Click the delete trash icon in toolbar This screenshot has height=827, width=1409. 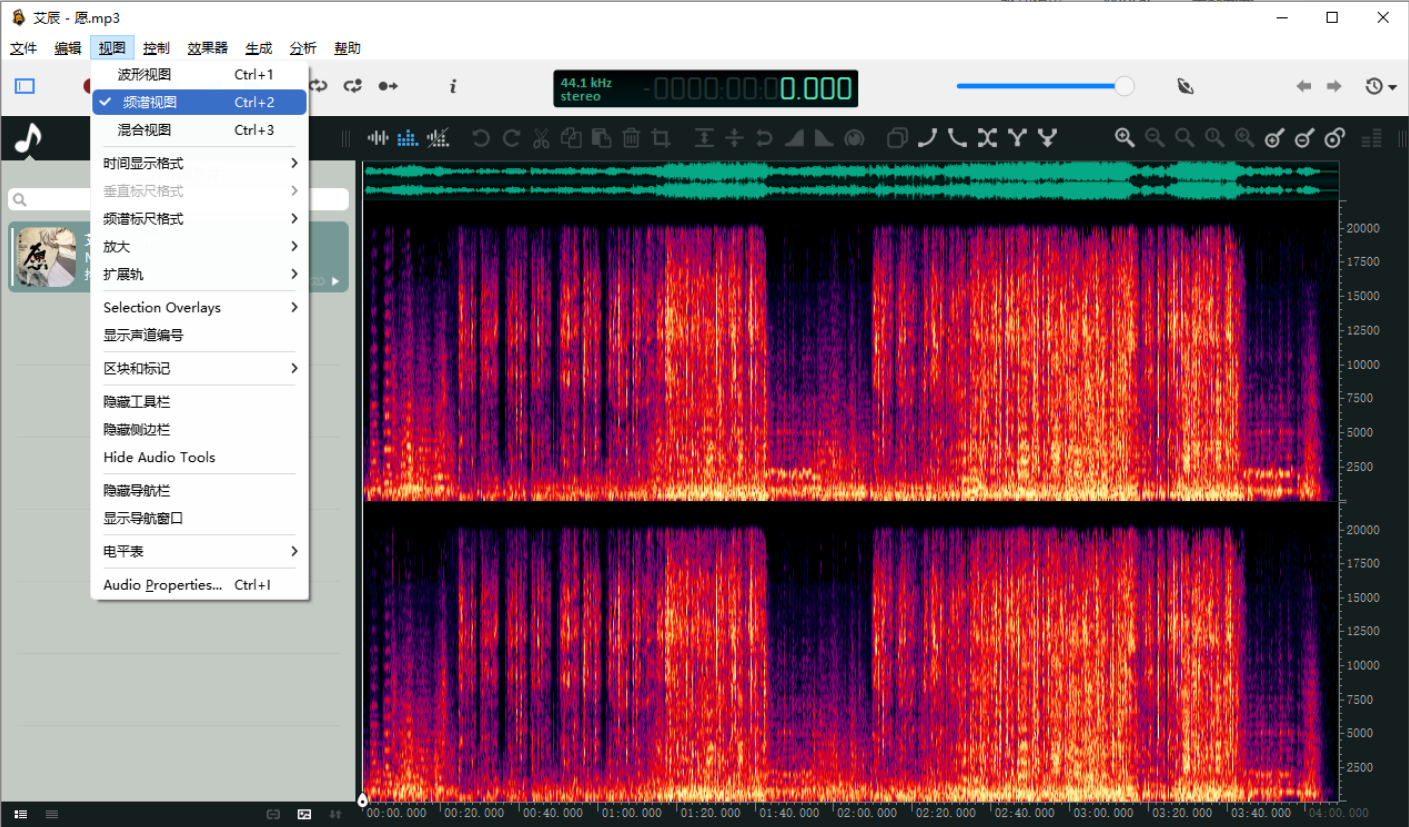pos(631,138)
